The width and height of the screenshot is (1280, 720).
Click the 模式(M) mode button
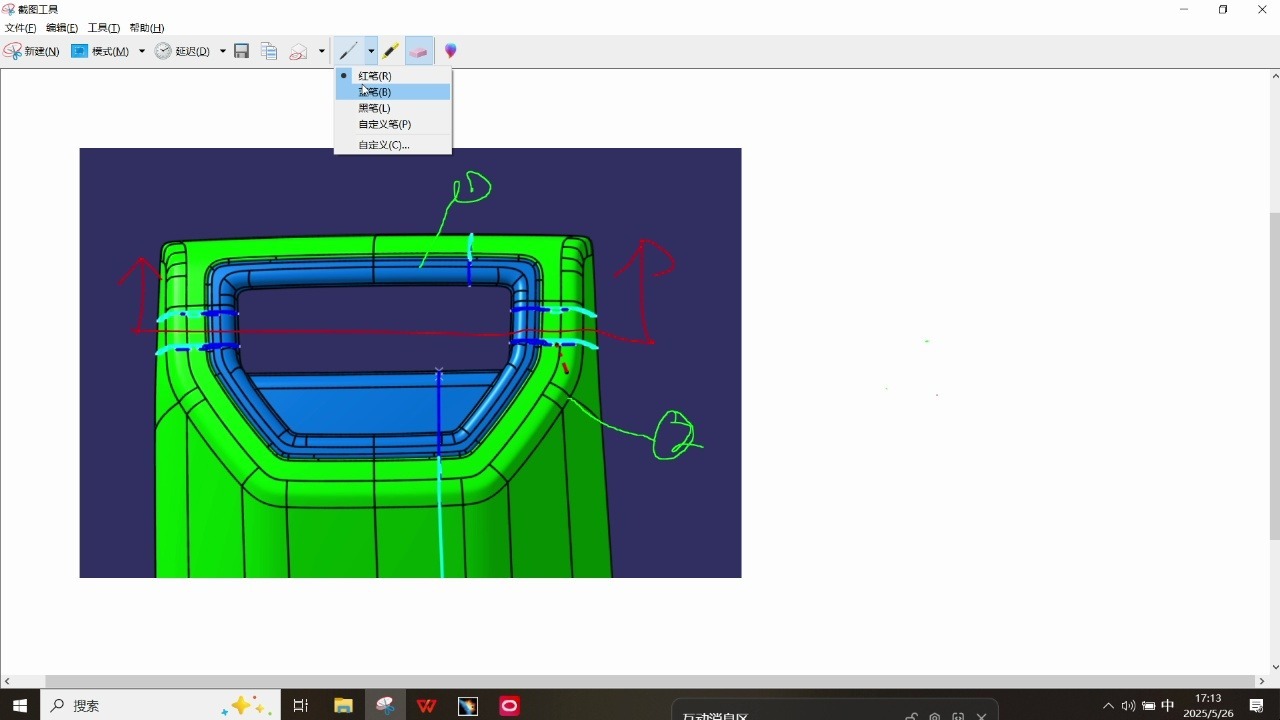(100, 51)
